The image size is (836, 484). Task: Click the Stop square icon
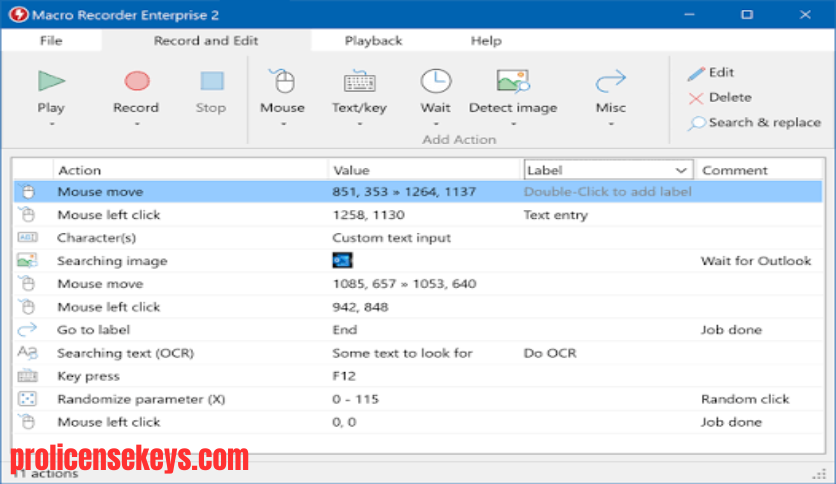[212, 81]
